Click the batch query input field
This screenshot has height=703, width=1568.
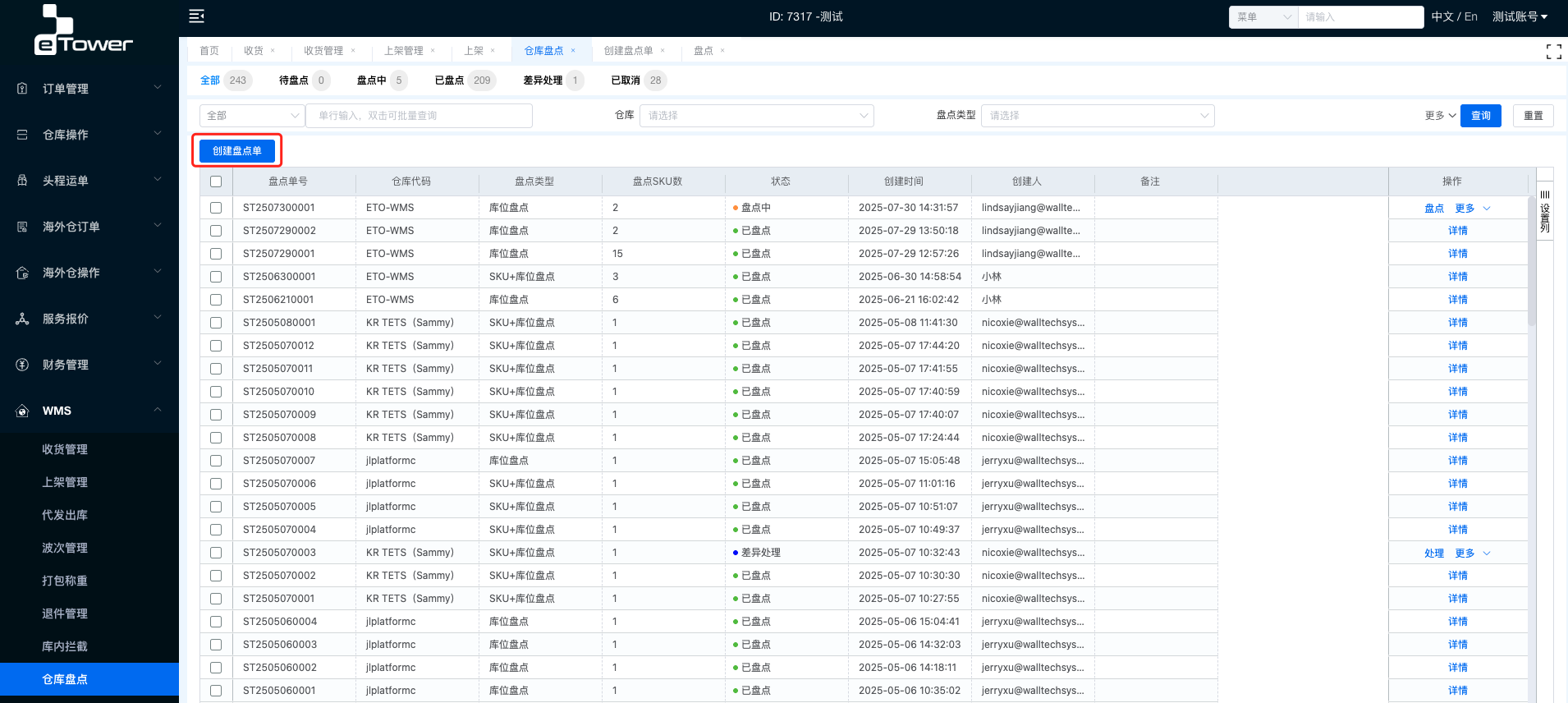tap(419, 116)
